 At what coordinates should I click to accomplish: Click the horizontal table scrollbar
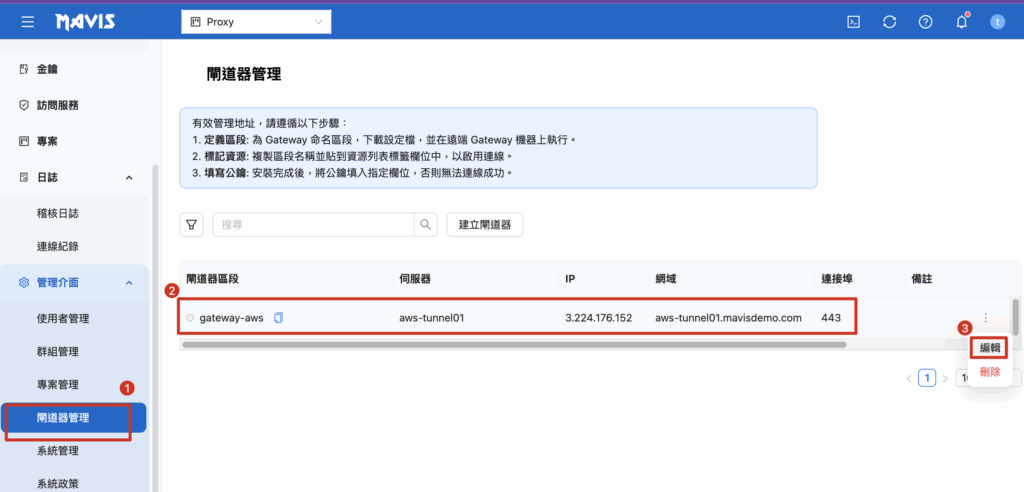pyautogui.click(x=514, y=344)
